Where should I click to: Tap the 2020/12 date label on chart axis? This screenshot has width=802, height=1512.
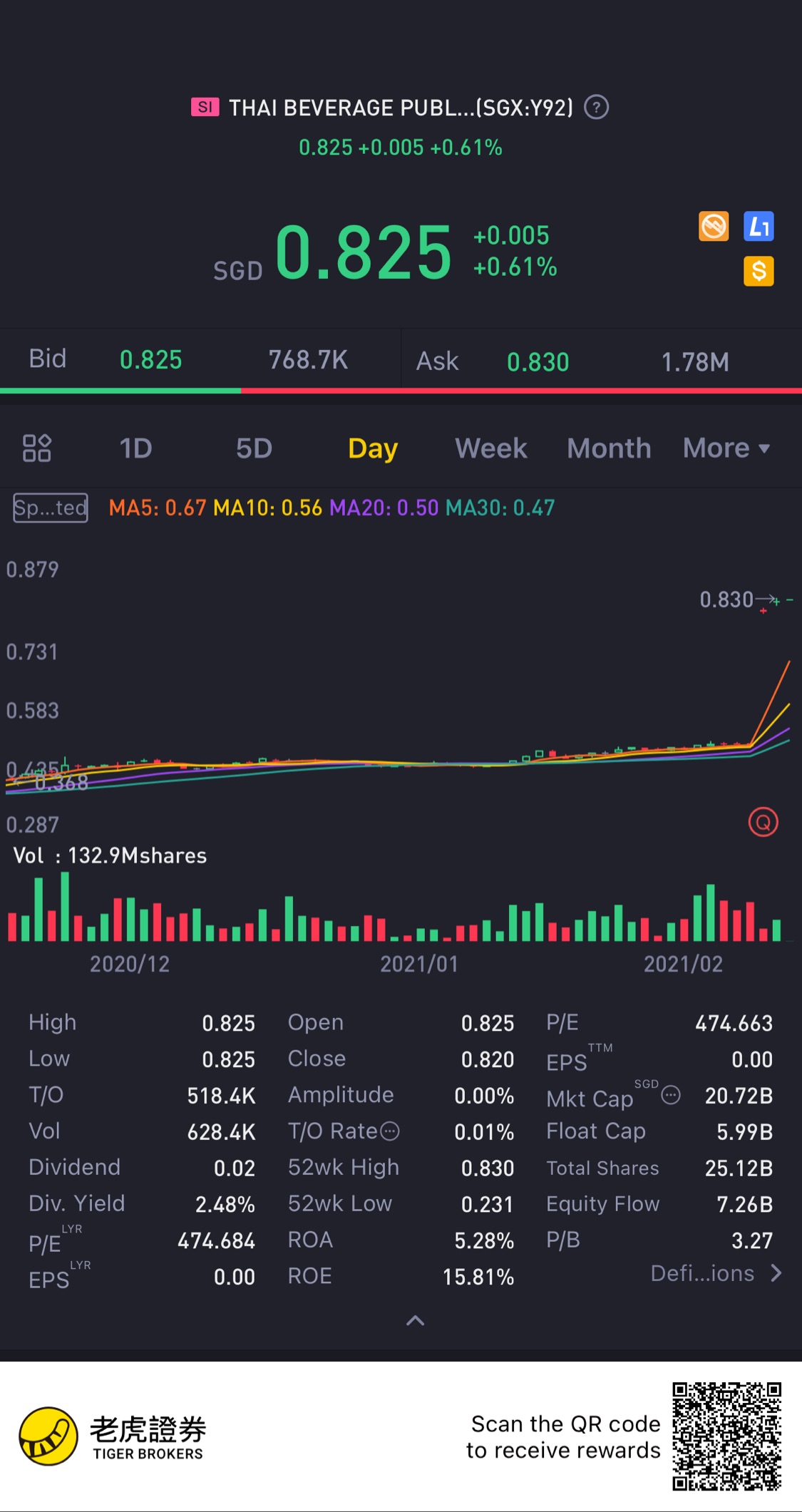point(130,964)
